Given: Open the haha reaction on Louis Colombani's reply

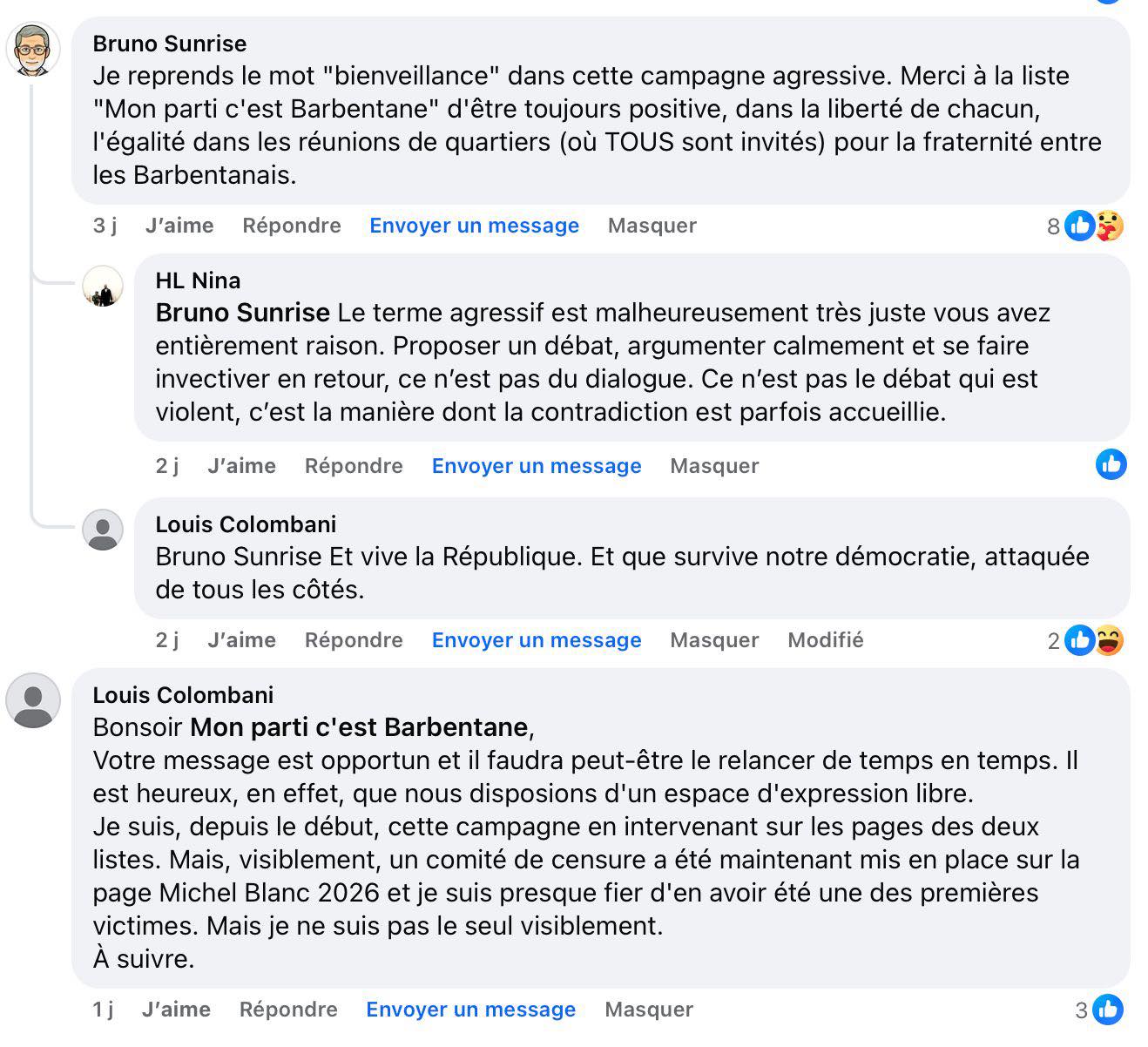Looking at the screenshot, I should [x=1108, y=640].
